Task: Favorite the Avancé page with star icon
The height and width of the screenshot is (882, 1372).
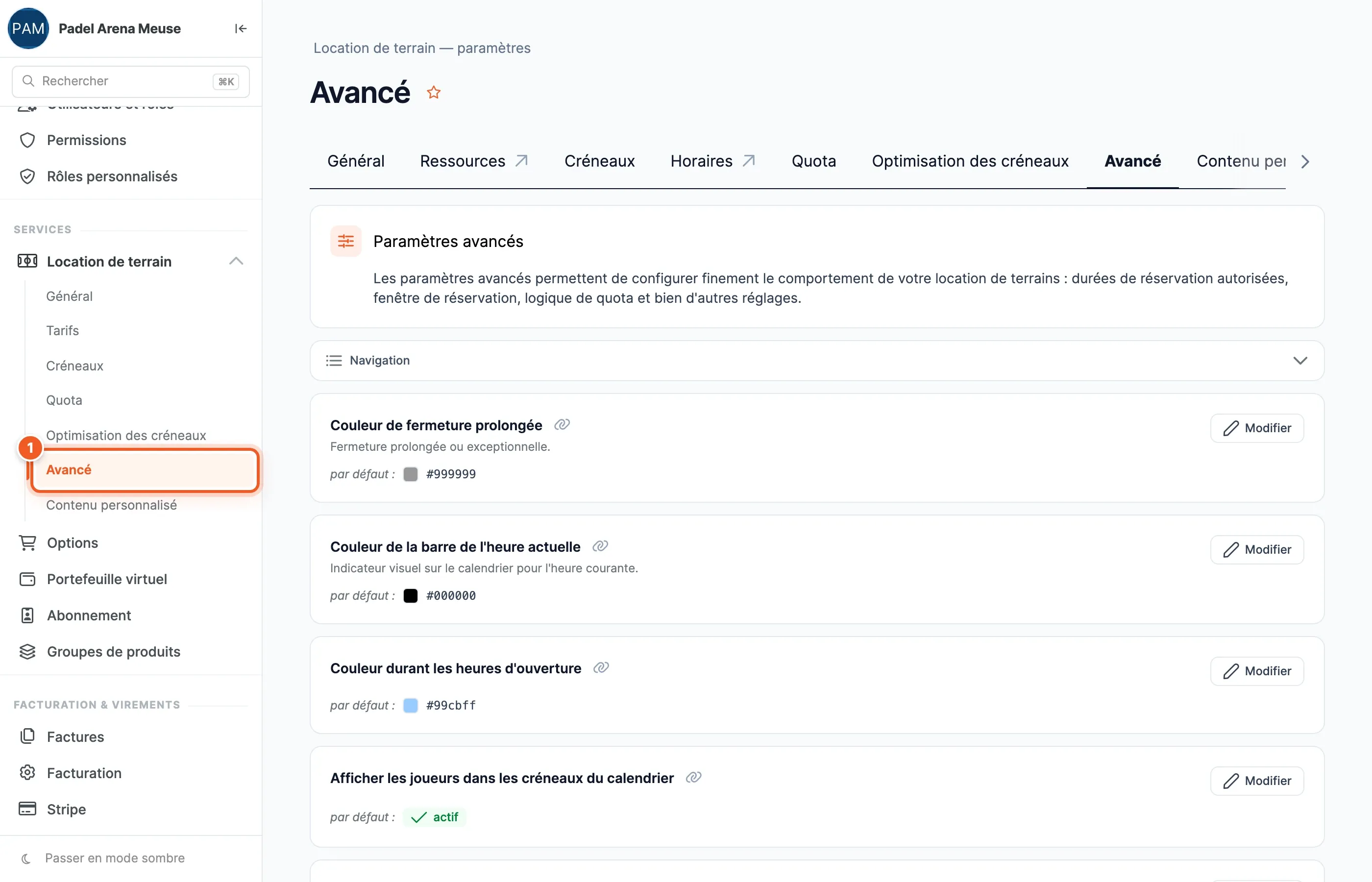Action: [x=434, y=92]
